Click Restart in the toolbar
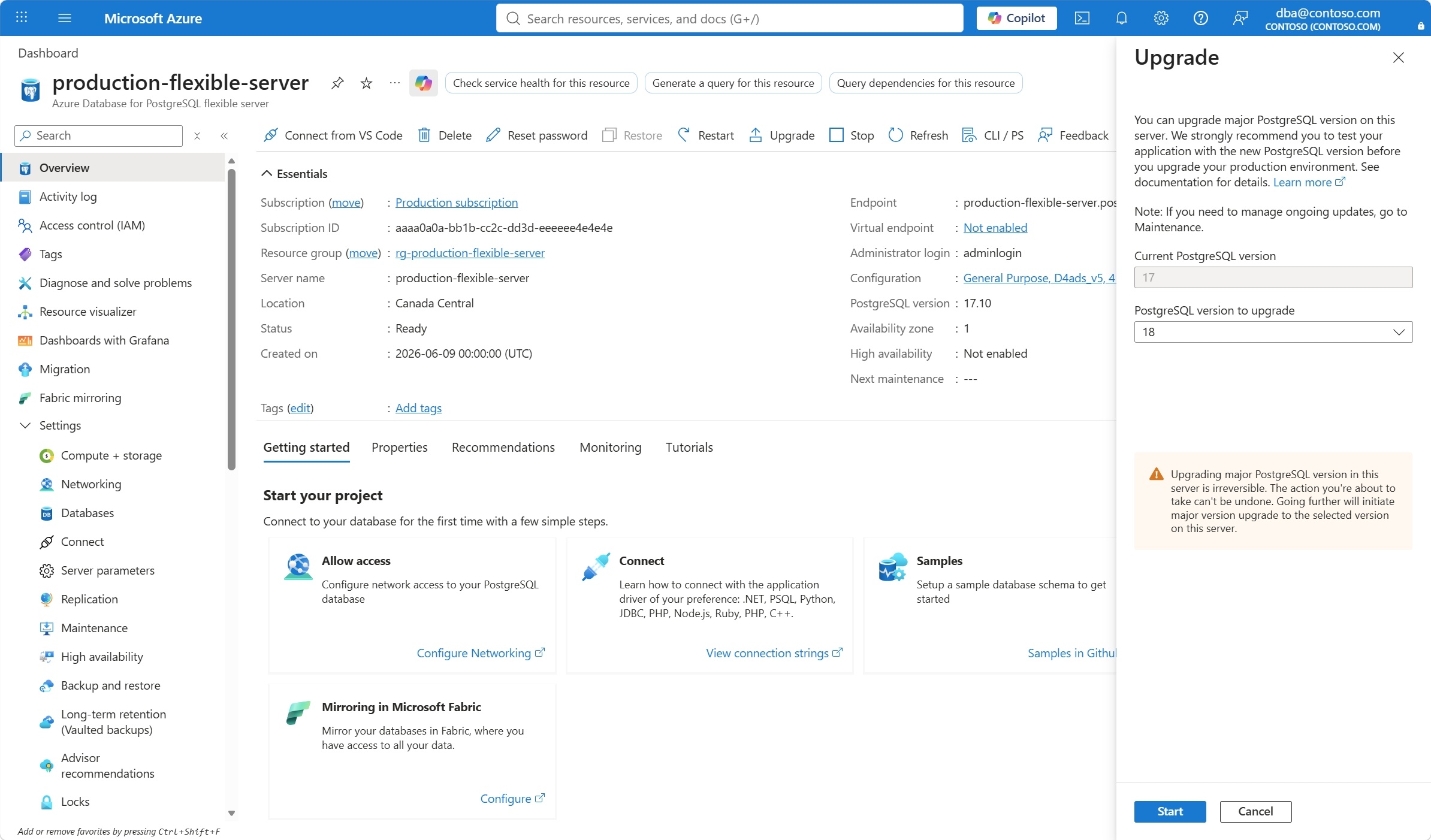Screen dimensions: 1431x840 click(705, 135)
